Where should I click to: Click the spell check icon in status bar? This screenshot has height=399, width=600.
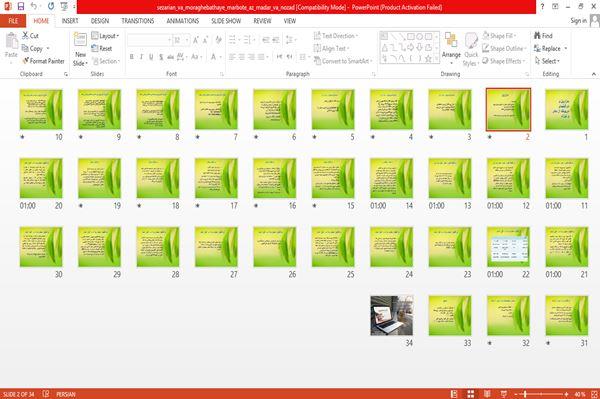[46, 394]
